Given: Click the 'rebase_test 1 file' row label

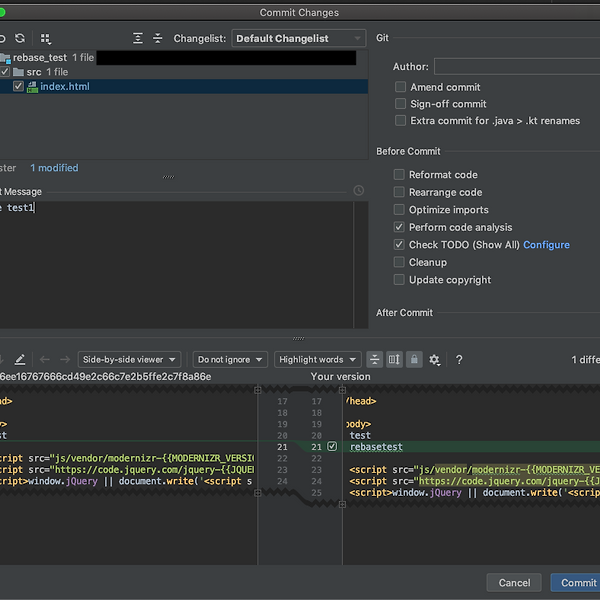Looking at the screenshot, I should pyautogui.click(x=54, y=58).
